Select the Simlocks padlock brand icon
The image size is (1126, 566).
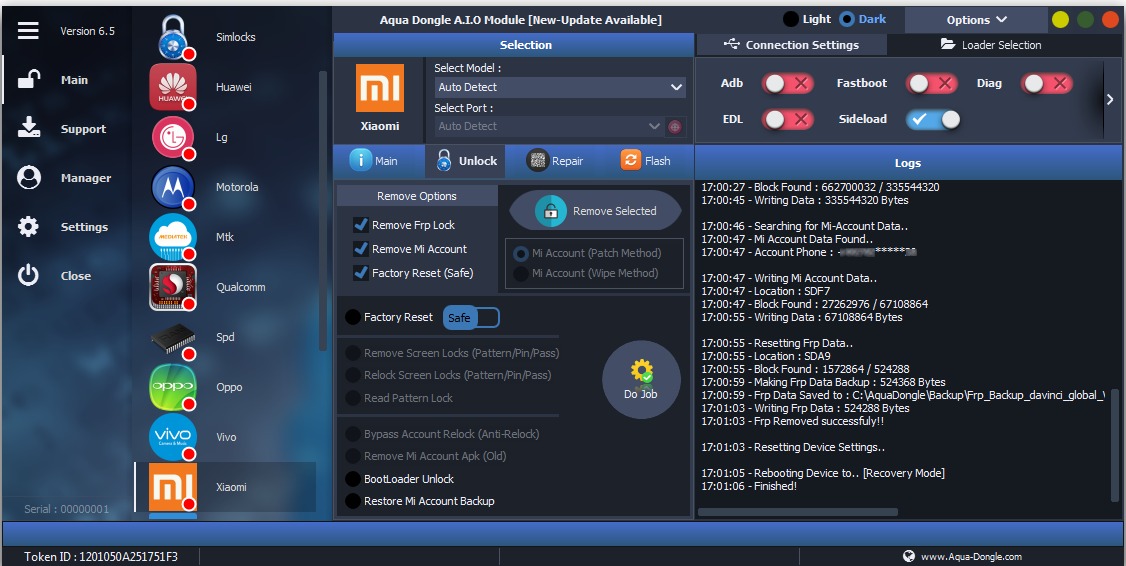coord(173,37)
